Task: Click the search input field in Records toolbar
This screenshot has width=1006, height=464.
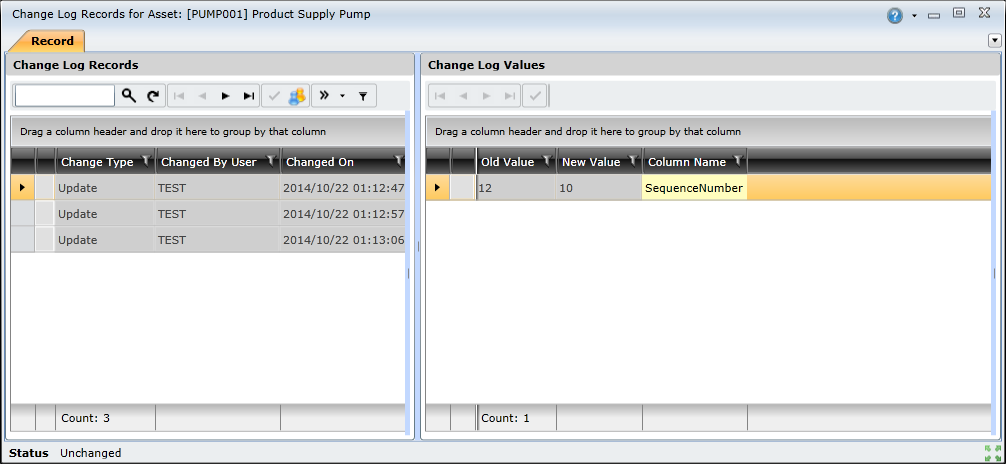Action: (x=65, y=96)
